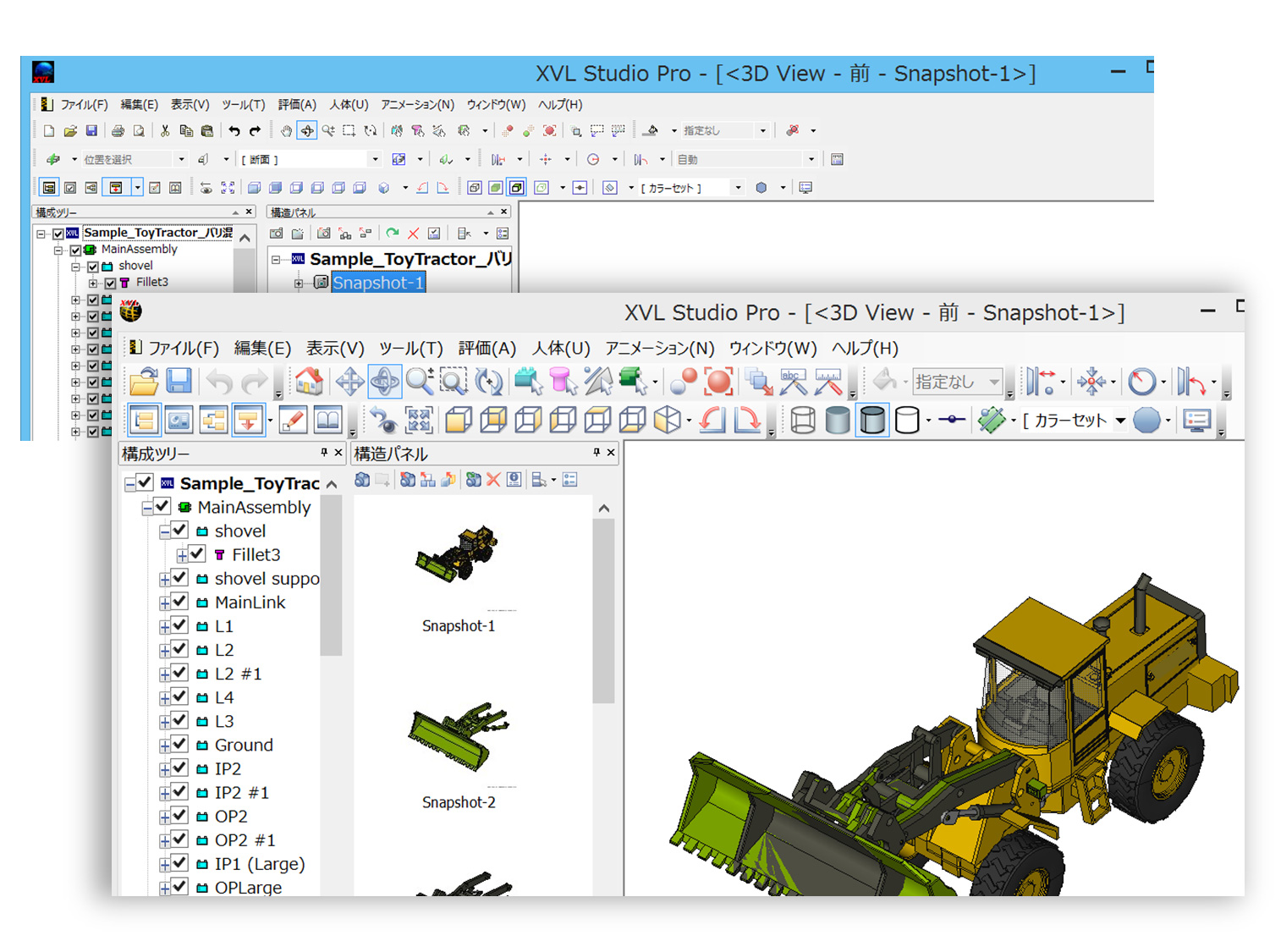Screen dimensions: 1281x952
Task: Select the wireframe cylinder display mode
Action: tap(803, 420)
